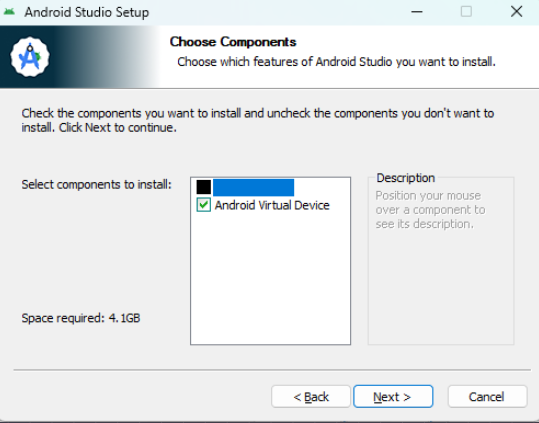Click the Android Studio compass logo icon
539x423 pixels.
point(30,57)
